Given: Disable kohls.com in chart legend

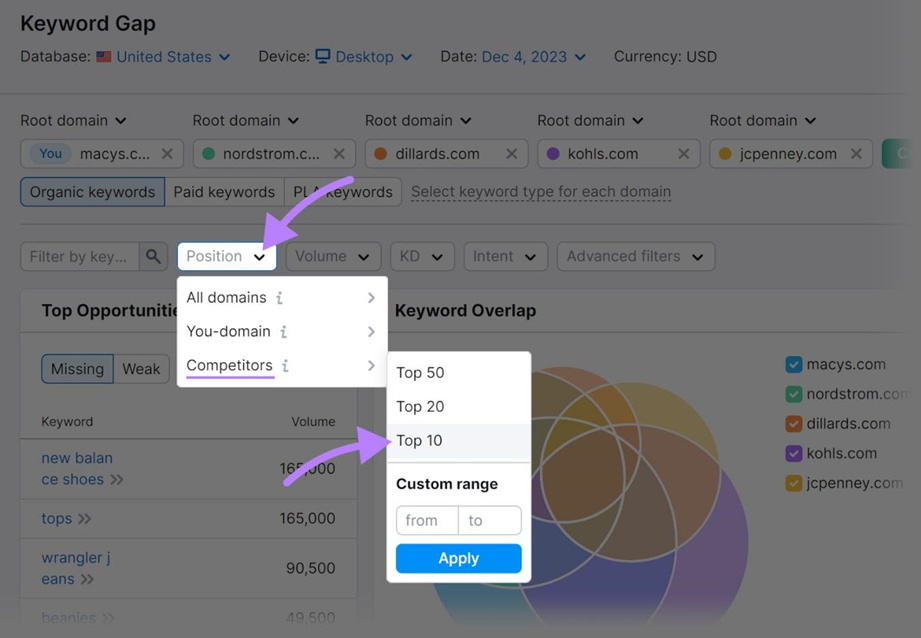Looking at the screenshot, I should (x=794, y=453).
